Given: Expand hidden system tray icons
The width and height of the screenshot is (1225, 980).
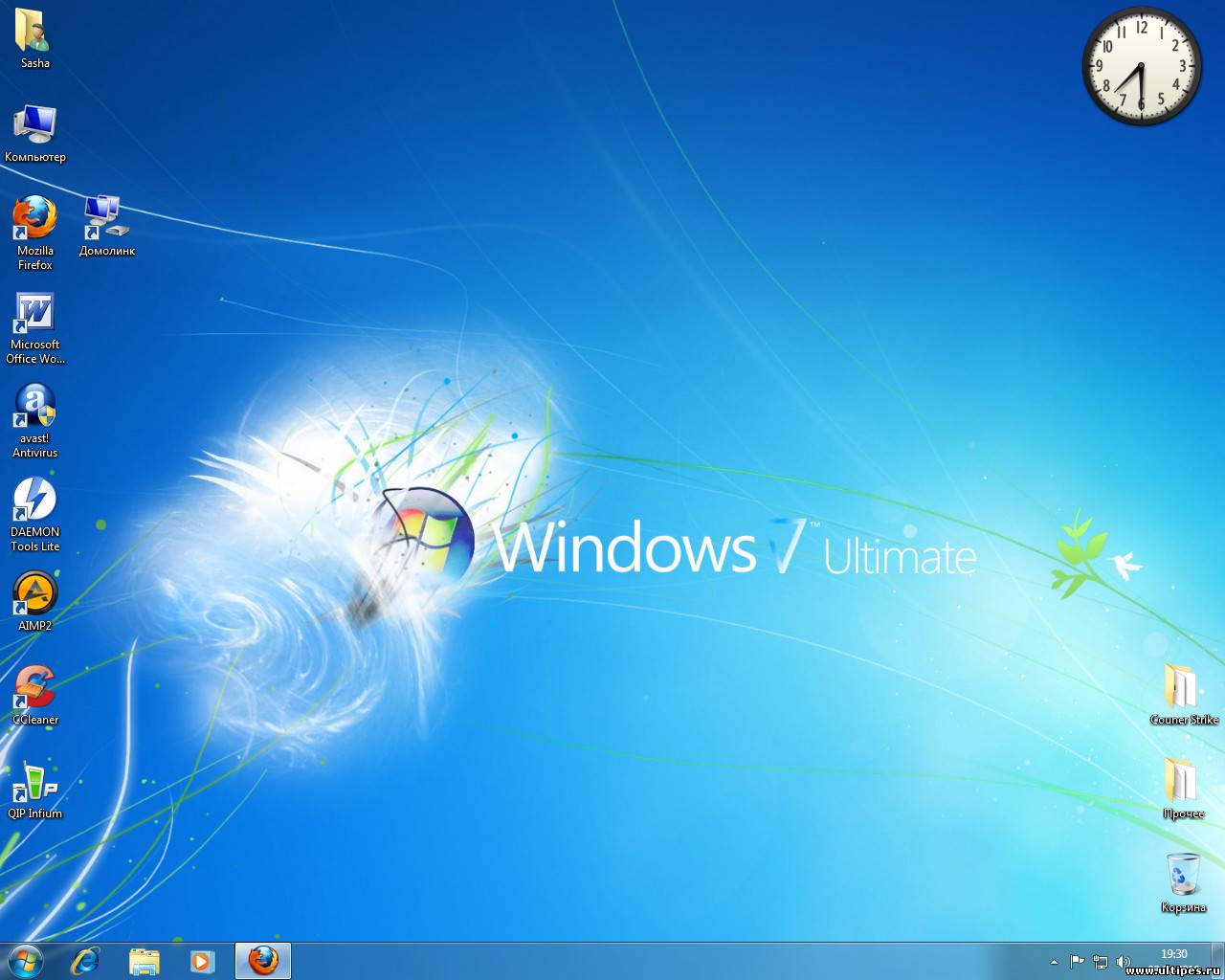Looking at the screenshot, I should point(1054,962).
